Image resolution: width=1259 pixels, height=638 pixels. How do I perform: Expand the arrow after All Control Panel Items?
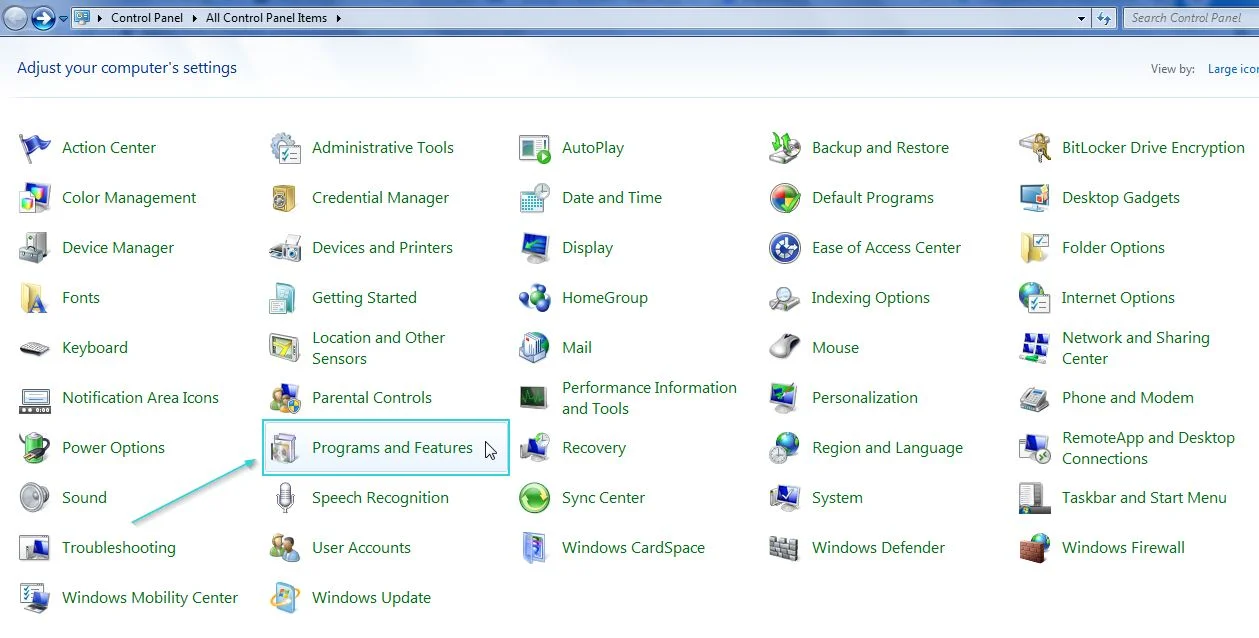click(x=338, y=18)
